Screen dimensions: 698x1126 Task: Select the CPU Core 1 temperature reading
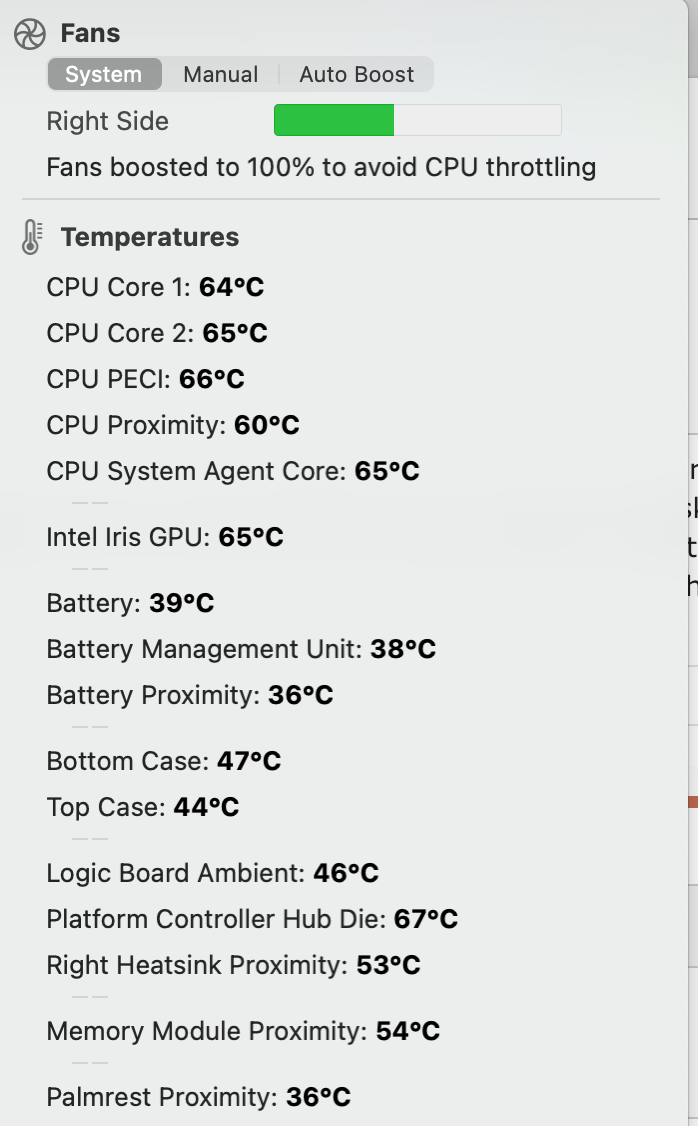[x=155, y=288]
